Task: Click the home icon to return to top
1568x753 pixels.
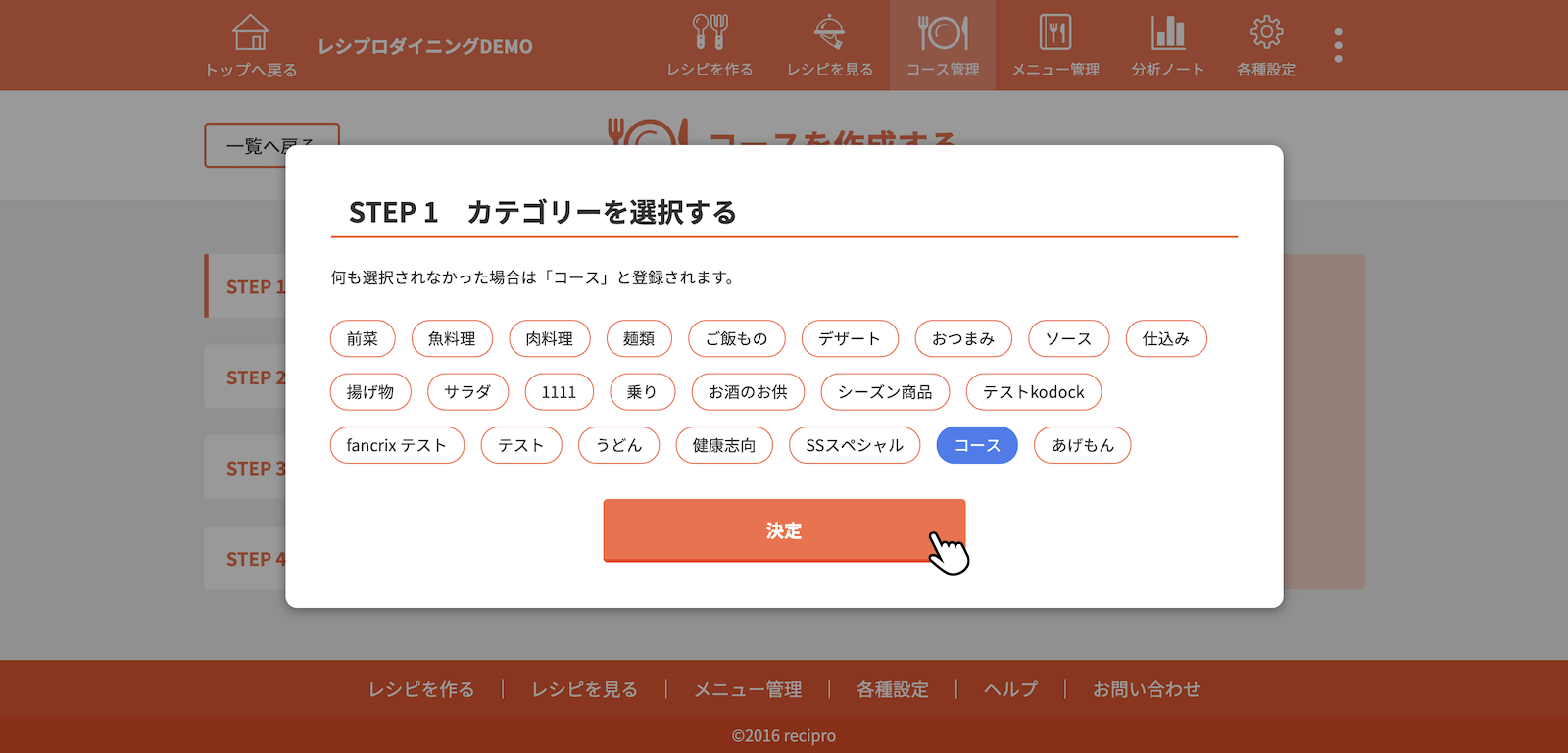Action: pos(250,33)
